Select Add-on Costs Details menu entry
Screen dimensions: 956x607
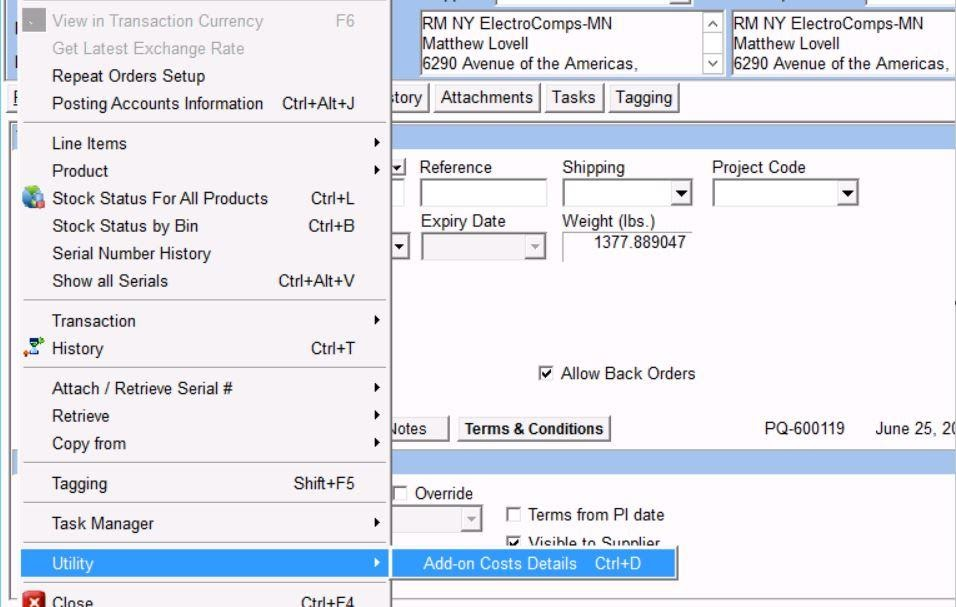(x=532, y=564)
